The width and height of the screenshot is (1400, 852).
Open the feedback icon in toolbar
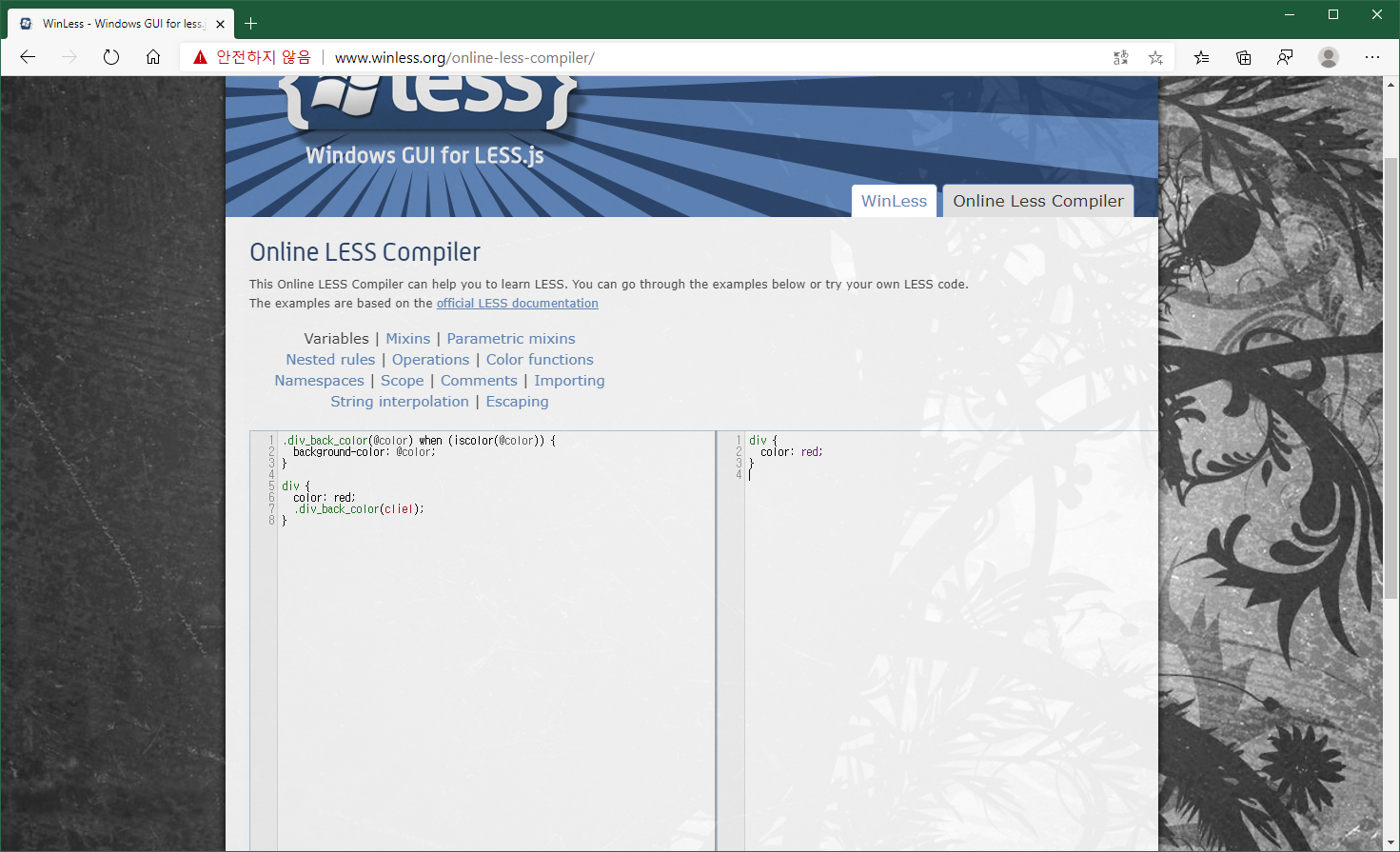point(1285,57)
